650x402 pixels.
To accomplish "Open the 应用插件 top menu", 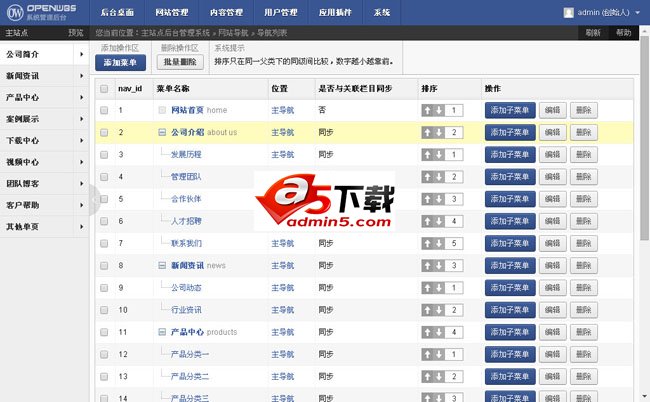I will [335, 12].
